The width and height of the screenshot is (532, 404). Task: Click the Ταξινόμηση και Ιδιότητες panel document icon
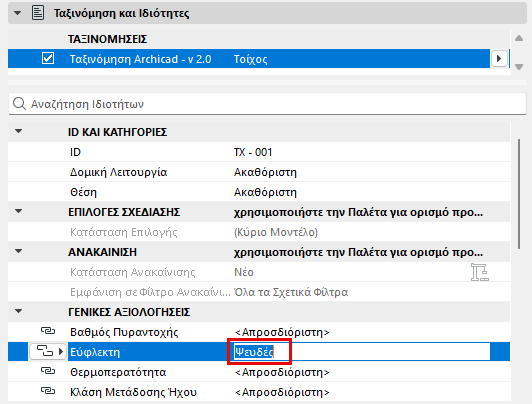[x=38, y=13]
